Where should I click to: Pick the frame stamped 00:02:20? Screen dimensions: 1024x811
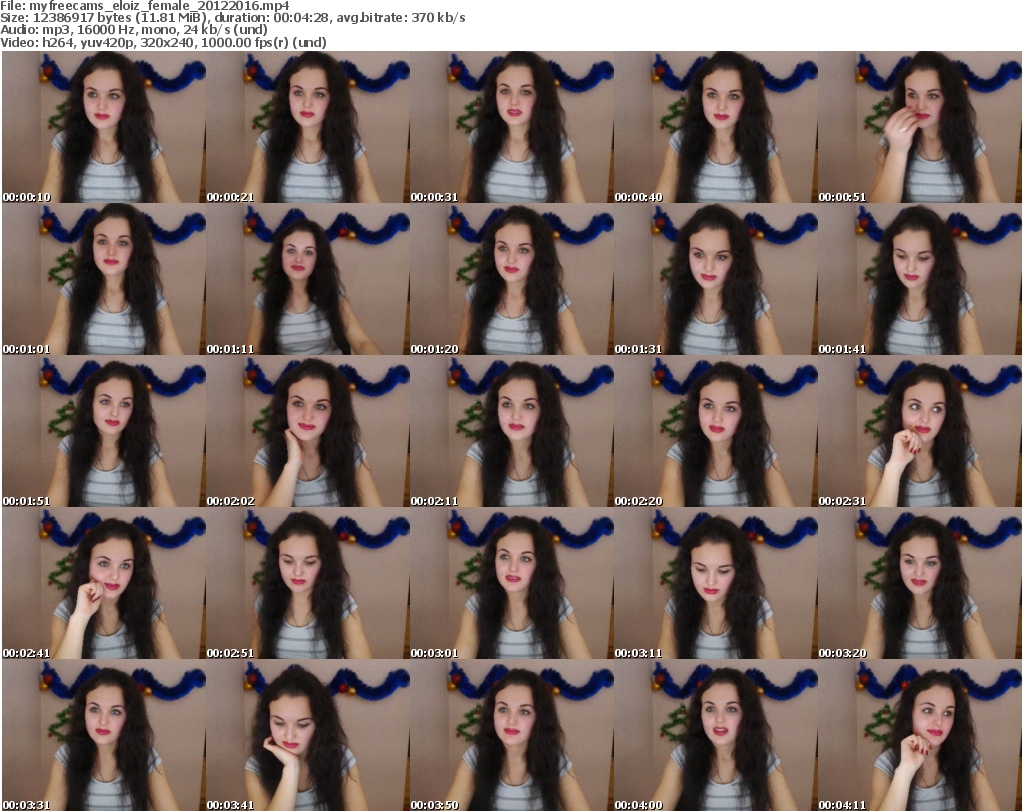click(x=716, y=432)
